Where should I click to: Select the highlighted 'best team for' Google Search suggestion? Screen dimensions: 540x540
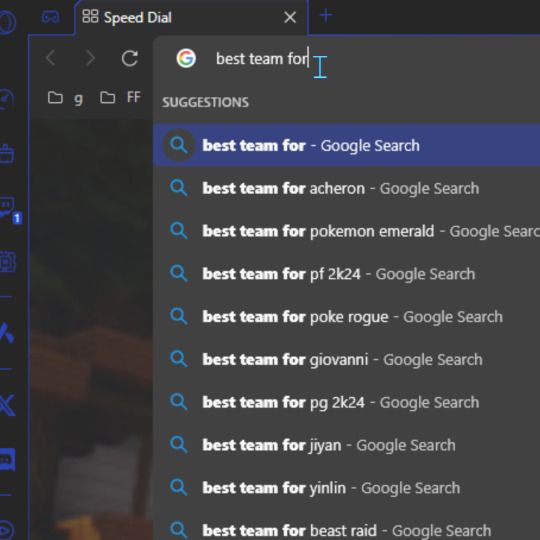346,145
